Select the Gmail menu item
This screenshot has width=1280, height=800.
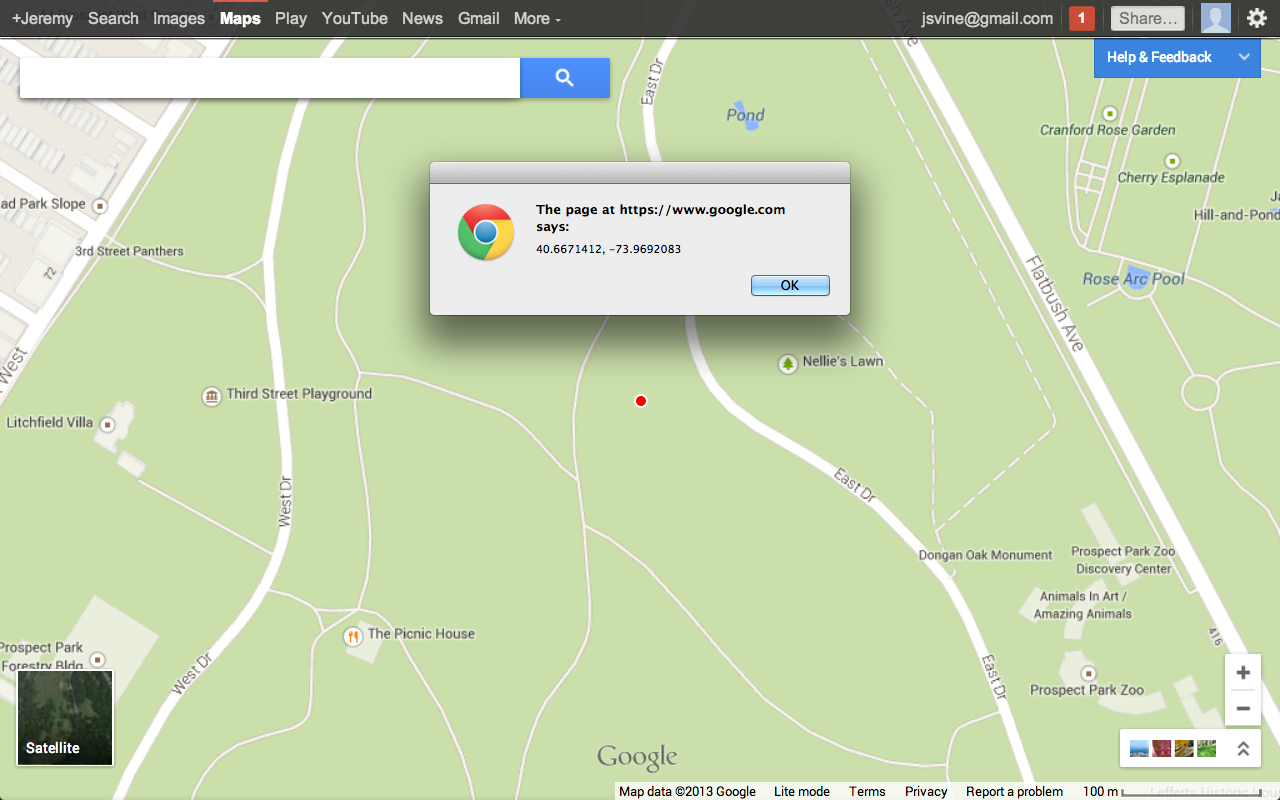[x=479, y=18]
